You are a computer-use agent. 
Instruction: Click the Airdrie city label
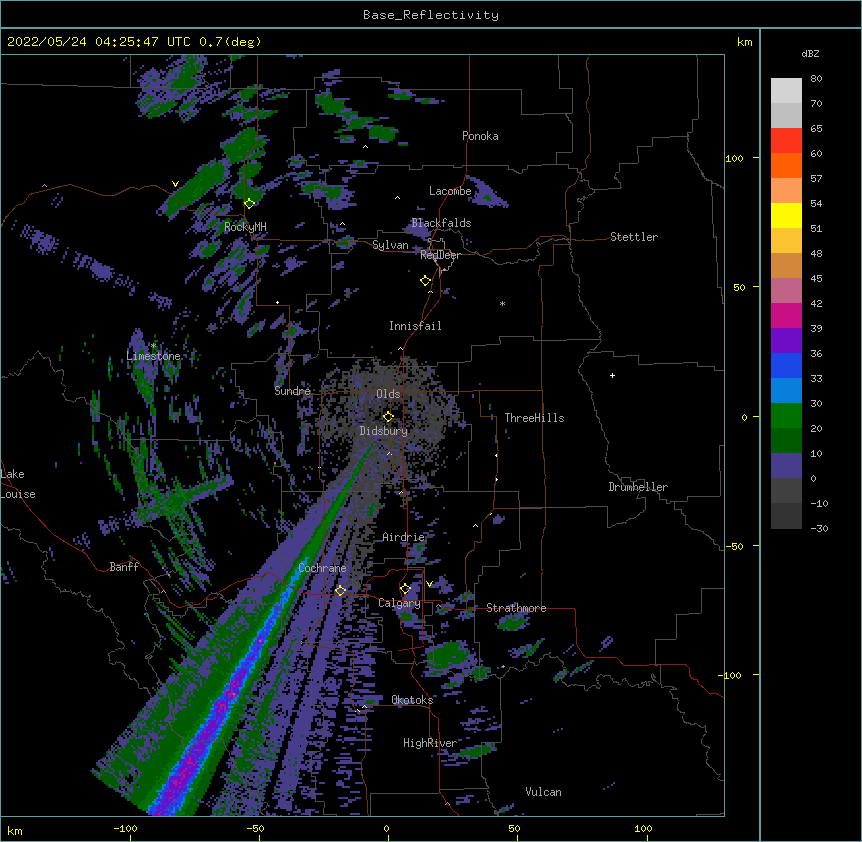pyautogui.click(x=404, y=537)
